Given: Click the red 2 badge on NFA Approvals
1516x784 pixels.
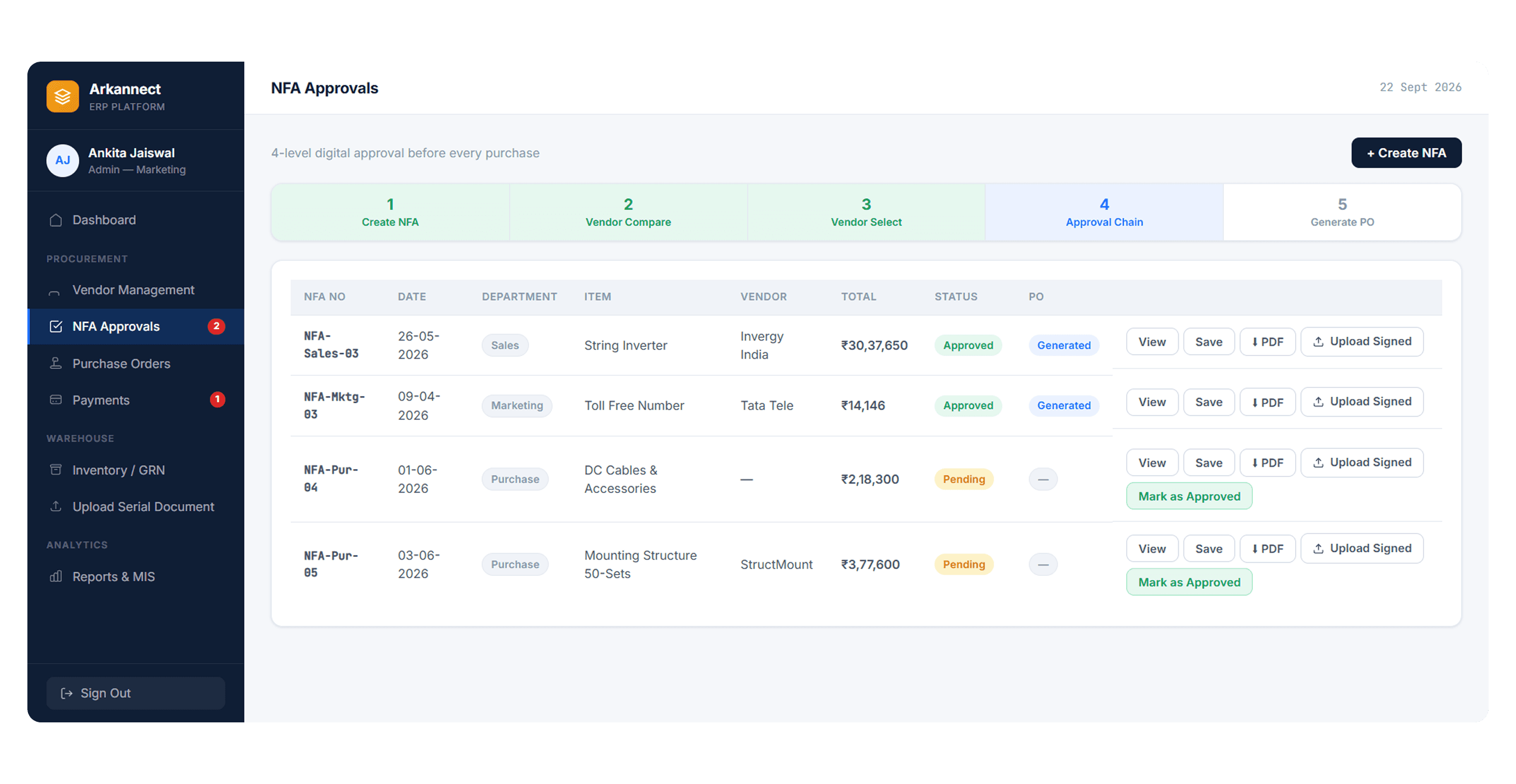Looking at the screenshot, I should (x=216, y=326).
